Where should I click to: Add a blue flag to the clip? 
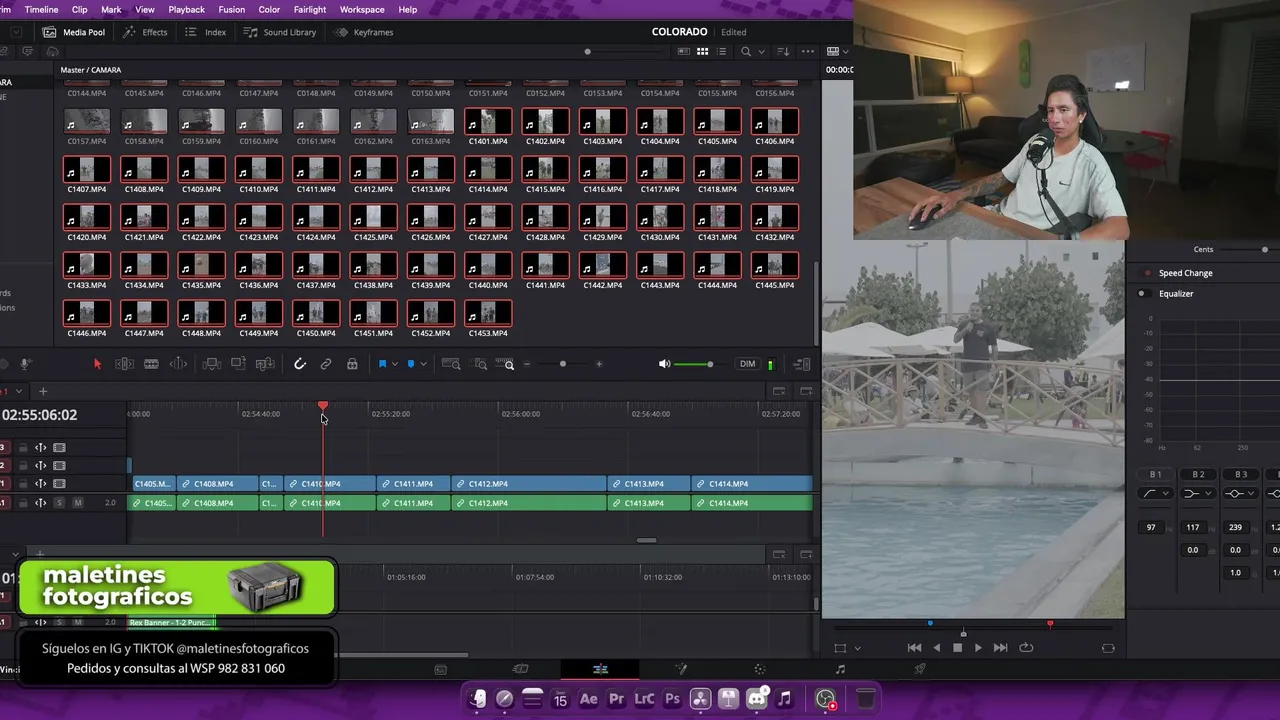(382, 364)
